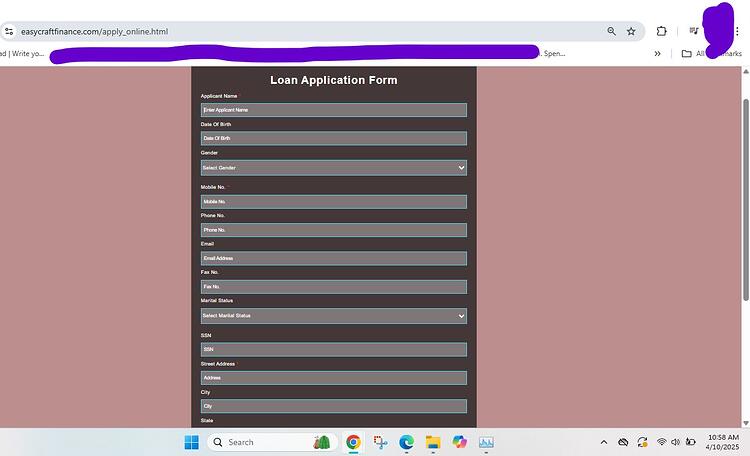This screenshot has width=750, height=456.
Task: Expand the Select Marital Status dropdown
Action: click(x=333, y=316)
